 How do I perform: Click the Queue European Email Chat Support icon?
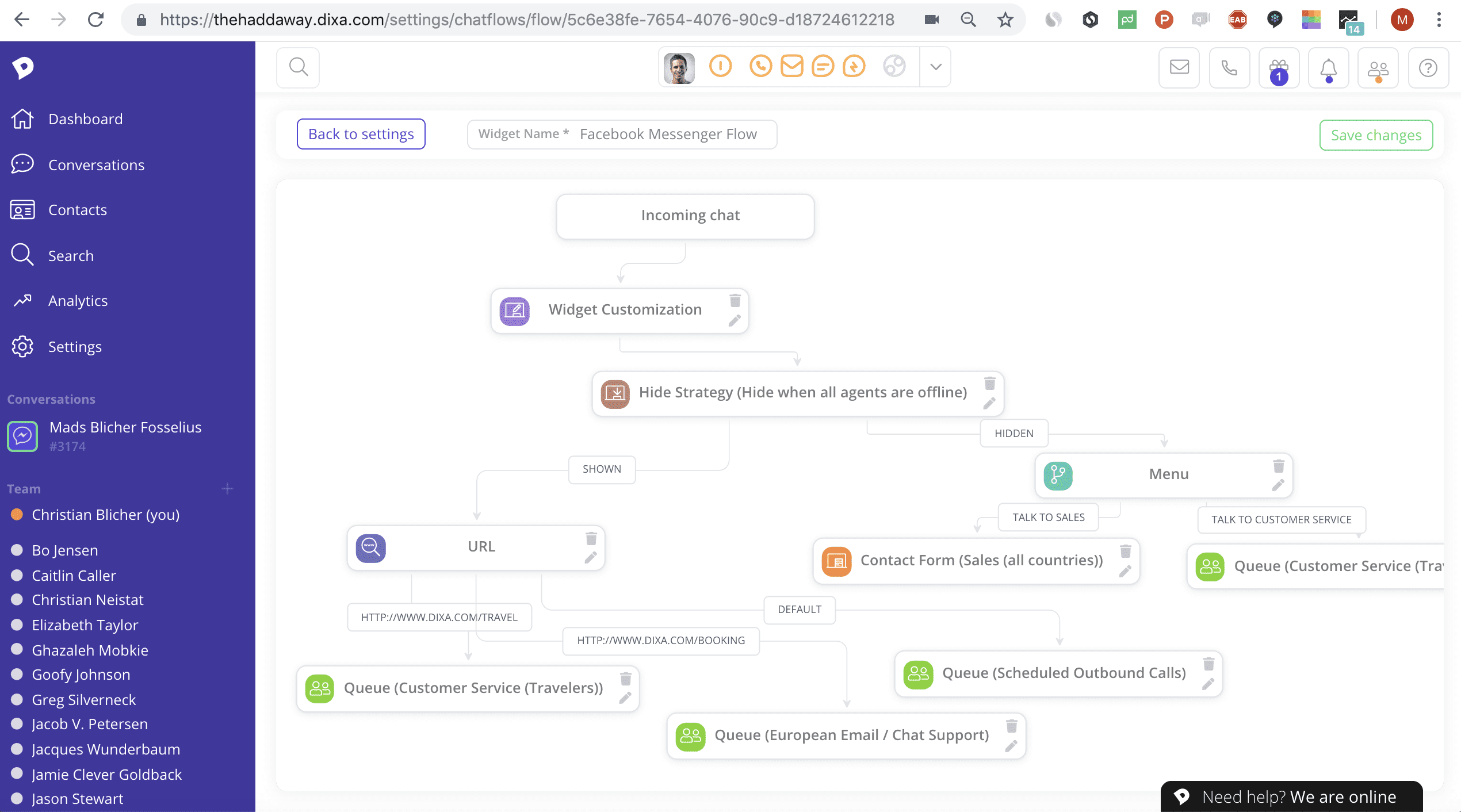691,734
